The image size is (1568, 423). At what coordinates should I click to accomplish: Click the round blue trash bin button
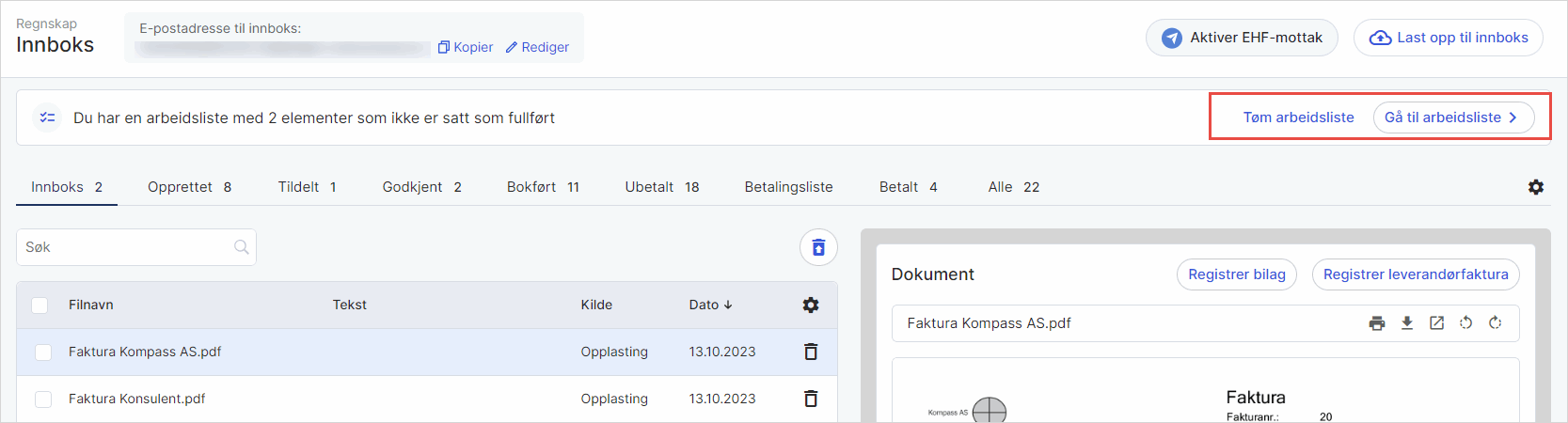tap(818, 247)
